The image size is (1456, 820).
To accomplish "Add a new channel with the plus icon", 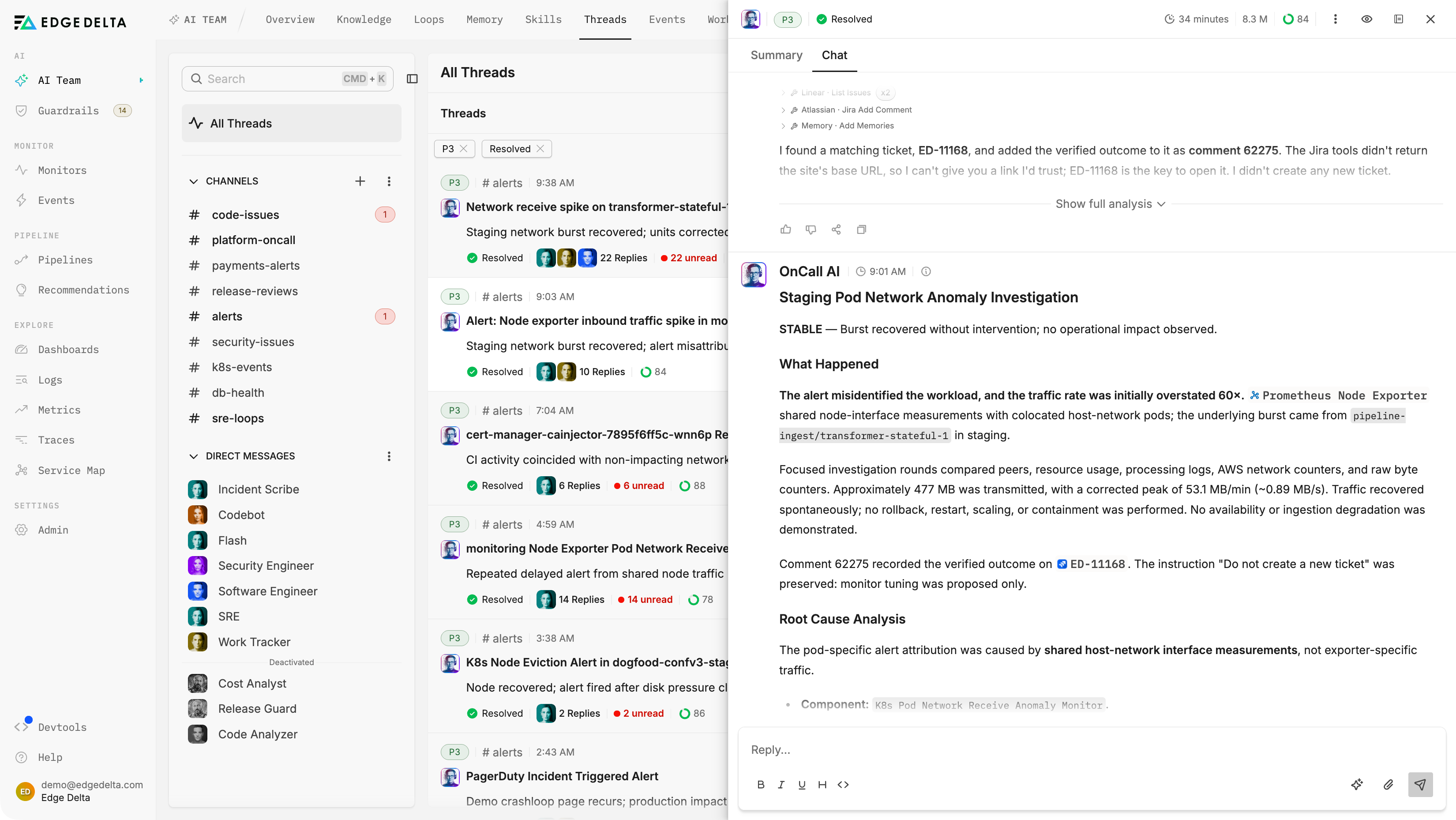I will (360, 181).
